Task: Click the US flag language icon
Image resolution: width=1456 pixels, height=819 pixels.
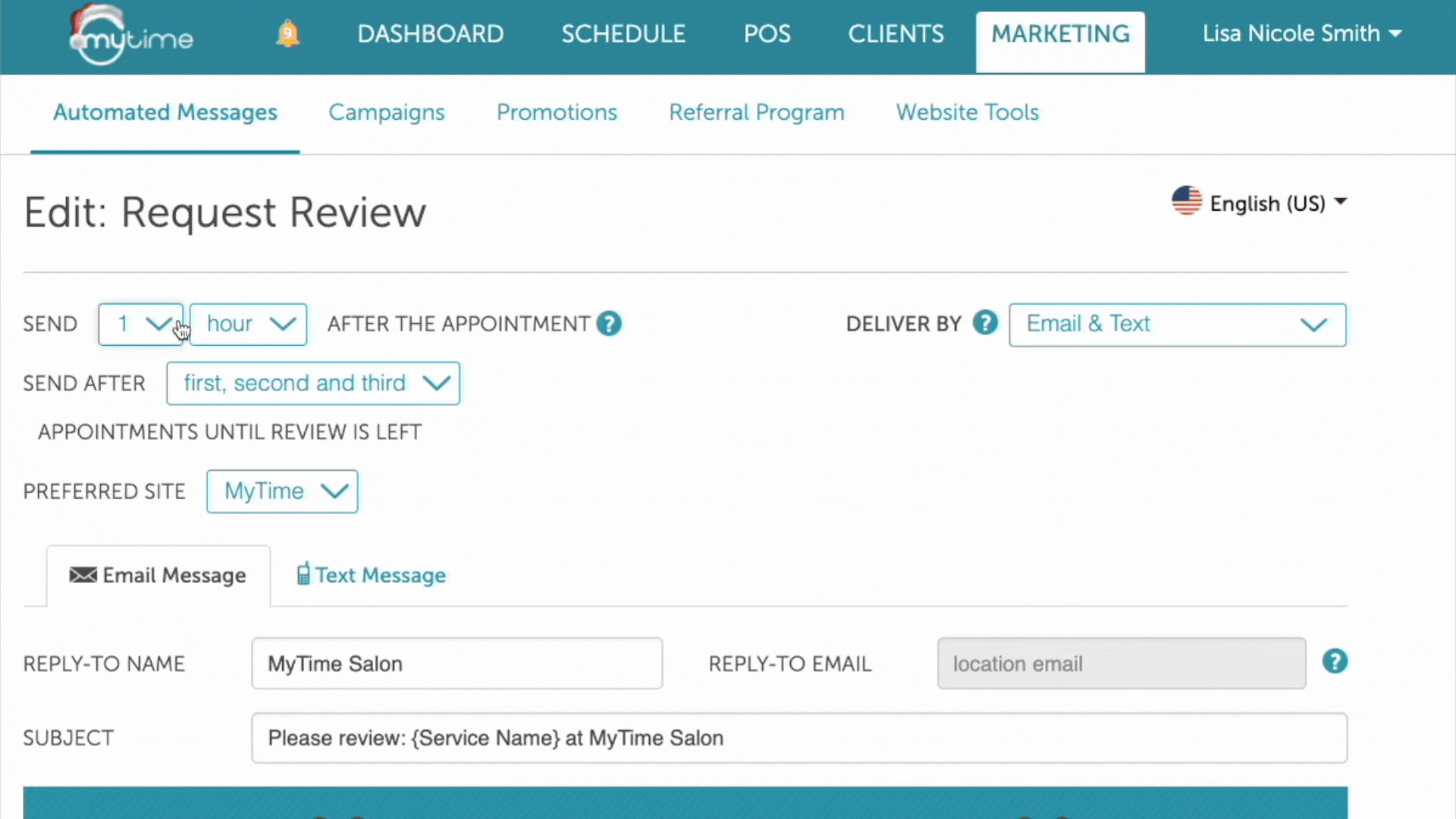Action: tap(1187, 202)
